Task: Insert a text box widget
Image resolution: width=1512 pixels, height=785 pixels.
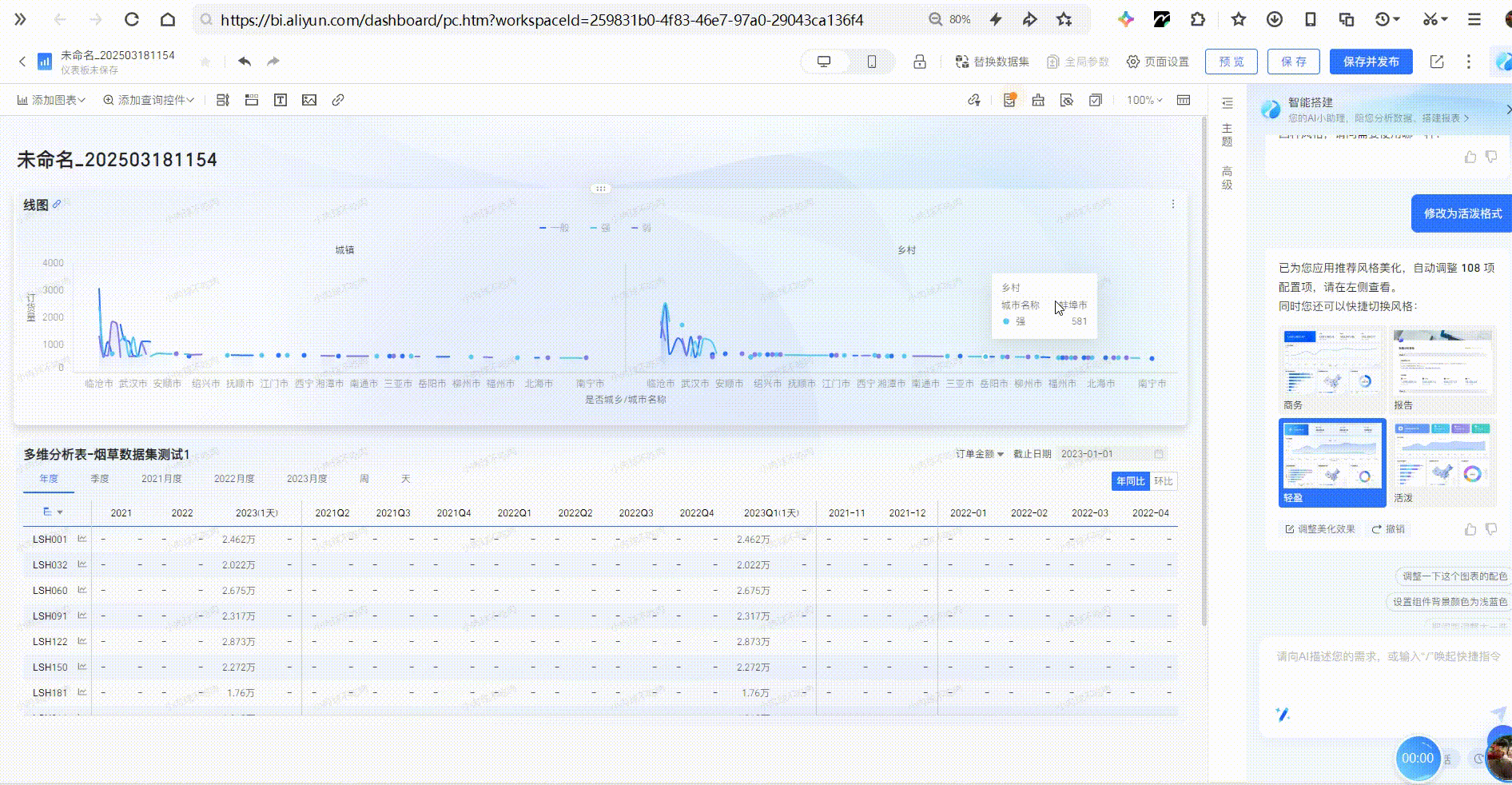Action: coord(281,100)
